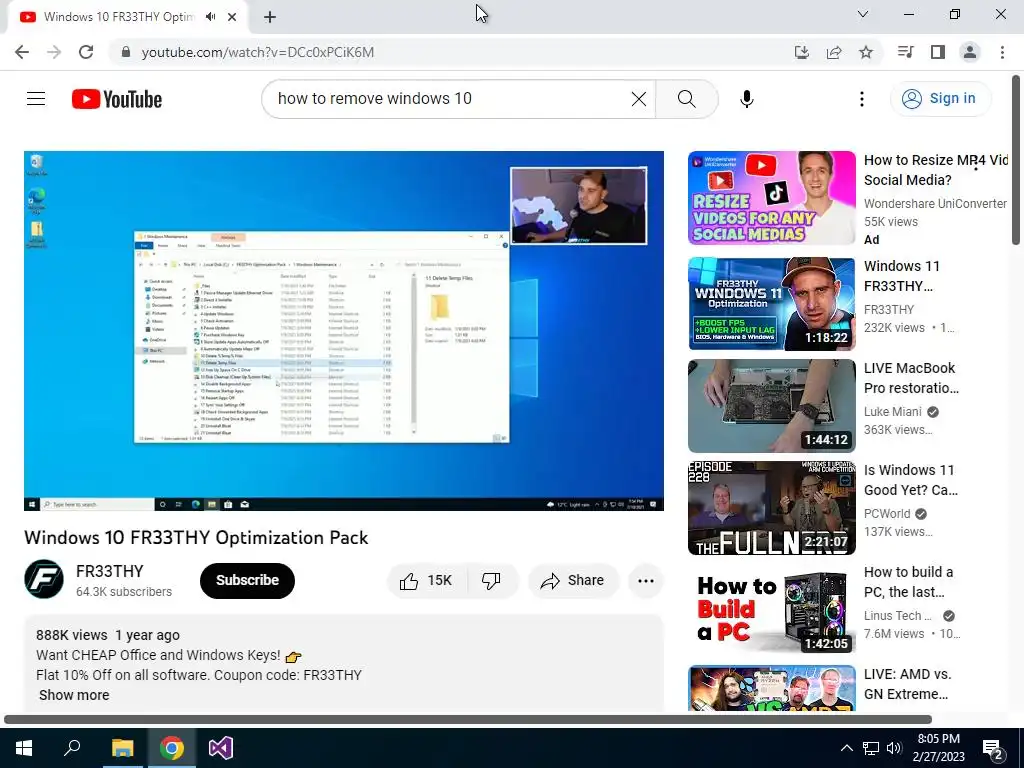Reload the current page

(x=86, y=52)
